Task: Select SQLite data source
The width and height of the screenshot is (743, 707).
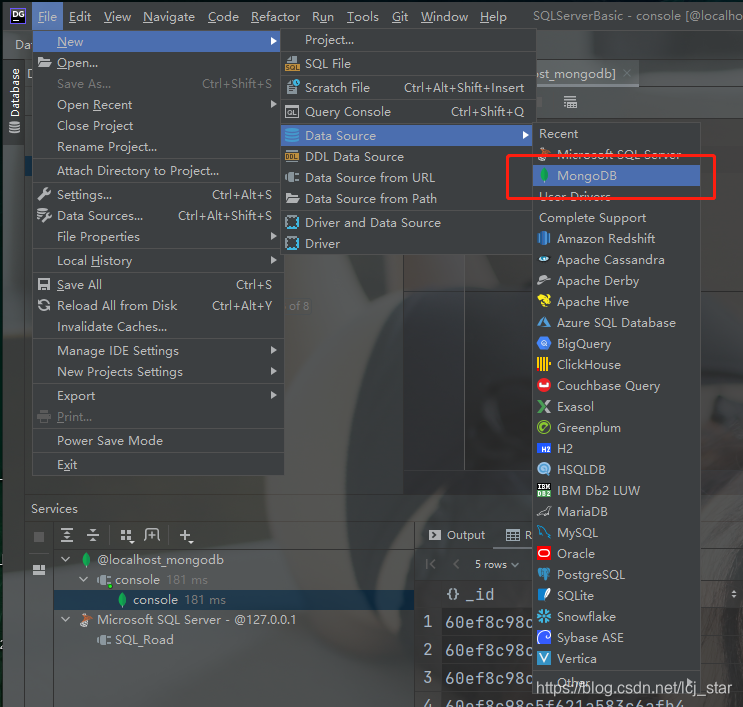Action: pyautogui.click(x=616, y=596)
